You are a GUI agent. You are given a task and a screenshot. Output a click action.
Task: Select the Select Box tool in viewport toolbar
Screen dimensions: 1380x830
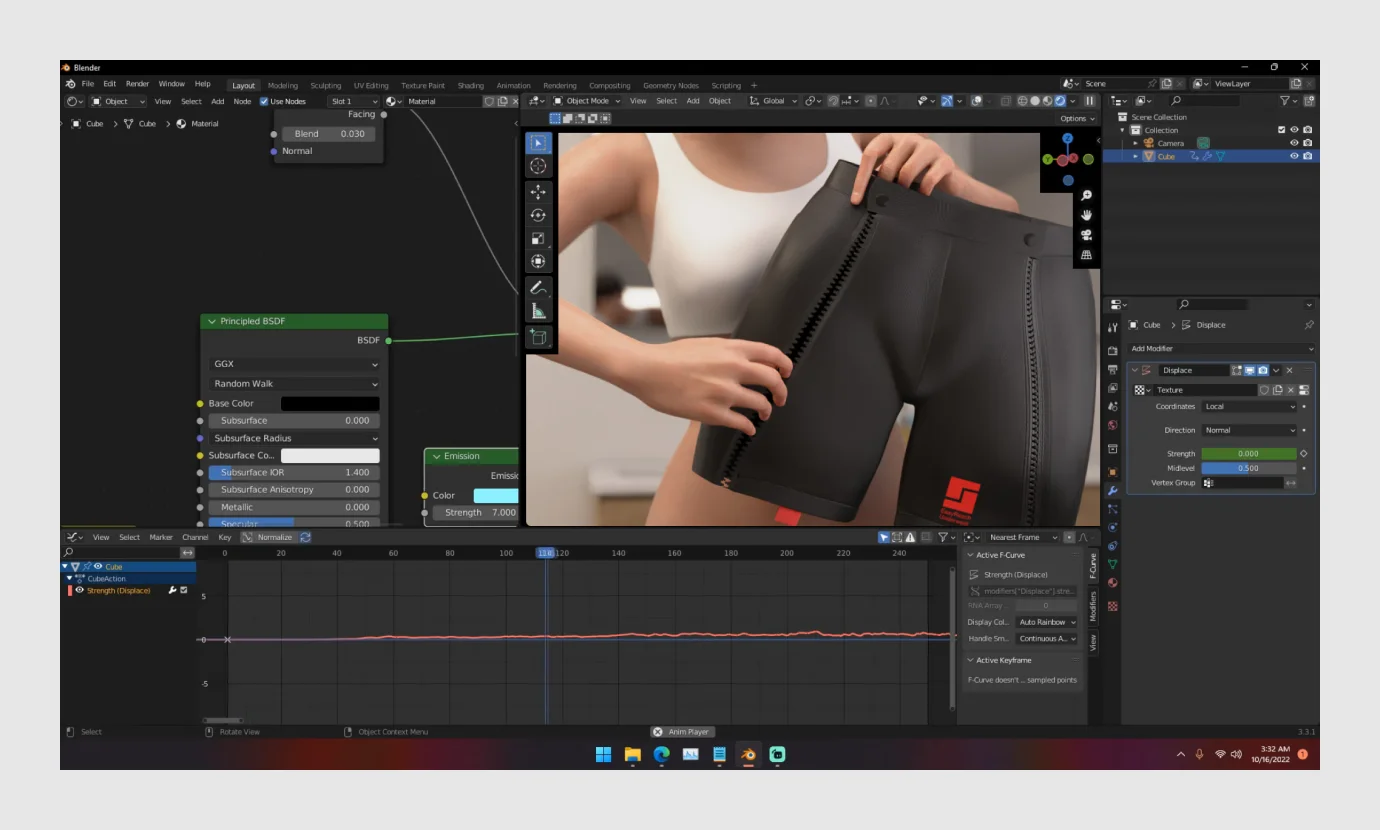(x=538, y=143)
